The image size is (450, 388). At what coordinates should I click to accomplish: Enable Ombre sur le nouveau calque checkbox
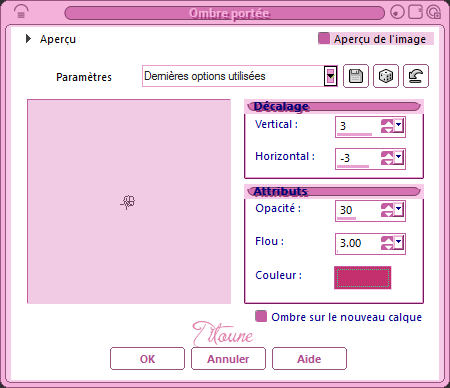[261, 316]
